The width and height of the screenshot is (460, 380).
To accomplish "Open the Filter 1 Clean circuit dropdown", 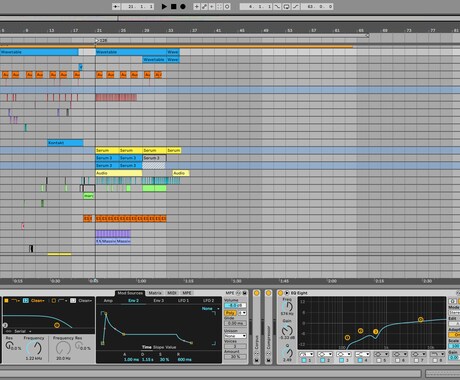I will [x=38, y=301].
